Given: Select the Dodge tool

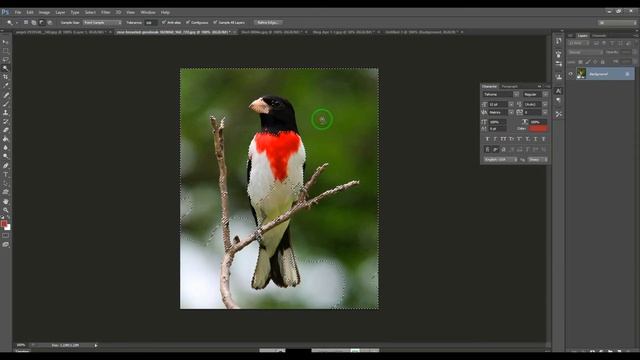Looking at the screenshot, I should click(x=5, y=156).
